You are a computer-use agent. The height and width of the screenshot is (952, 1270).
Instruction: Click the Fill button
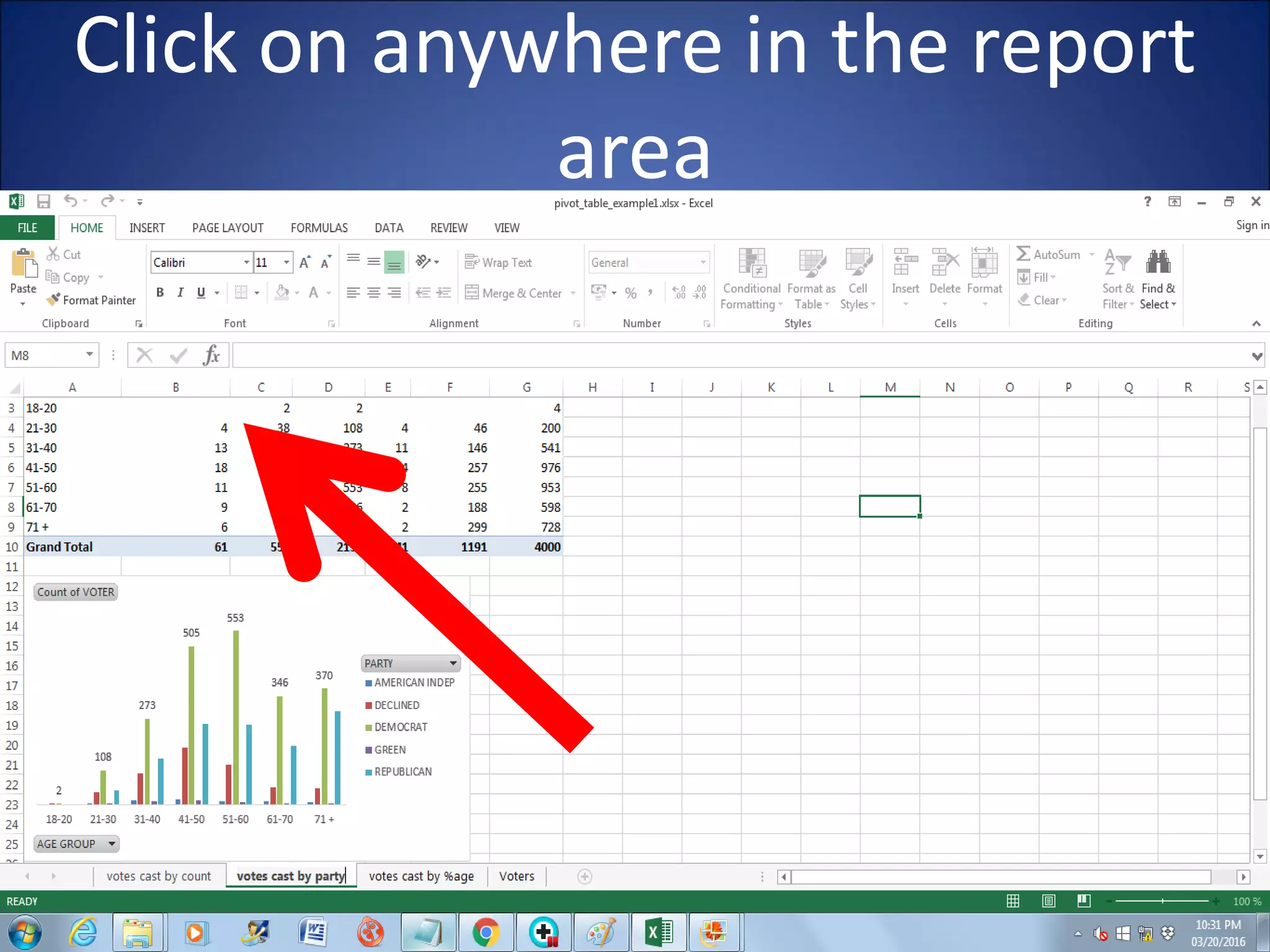pos(1036,277)
